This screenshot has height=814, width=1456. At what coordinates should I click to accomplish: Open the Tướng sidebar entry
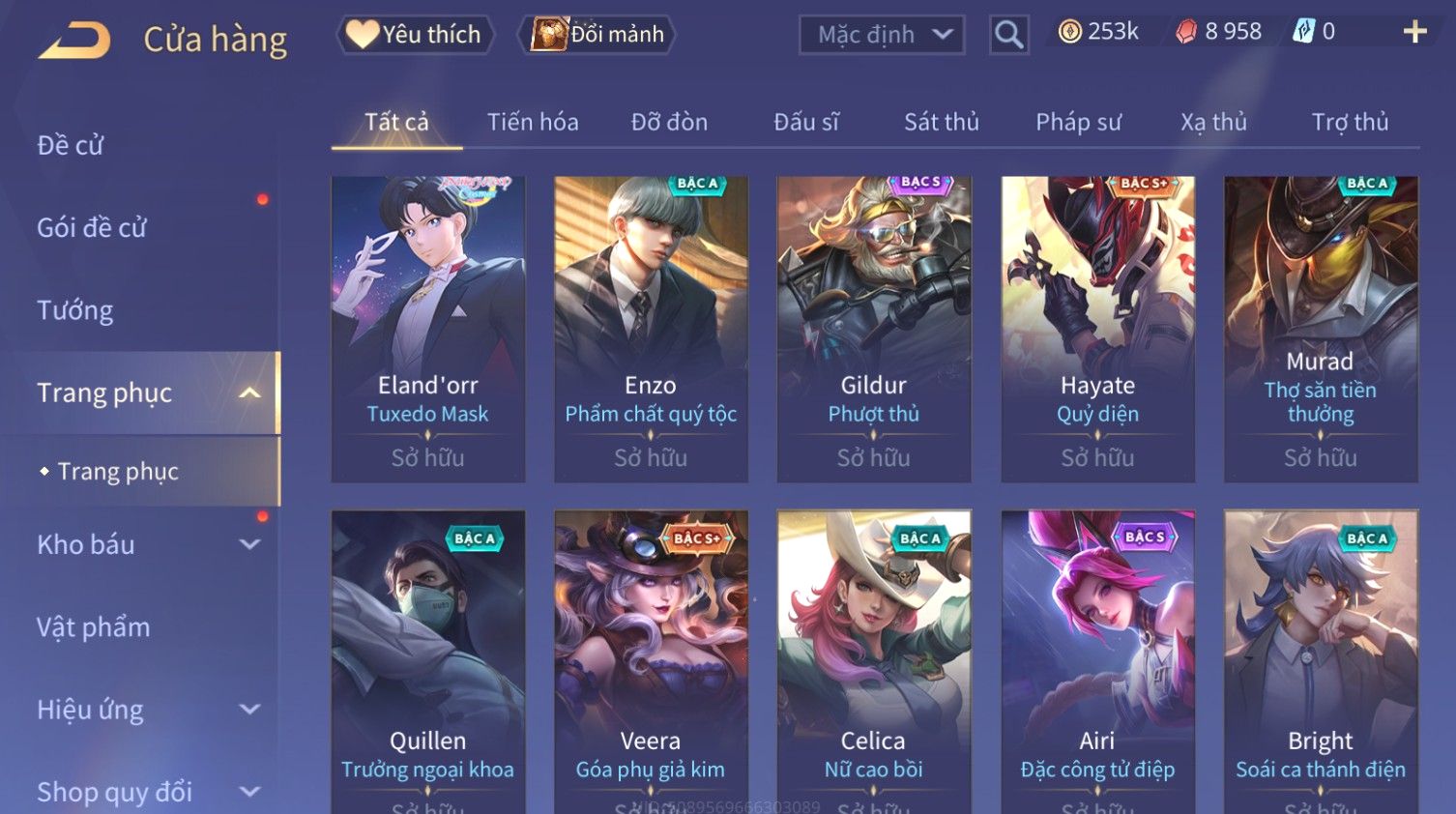click(74, 310)
